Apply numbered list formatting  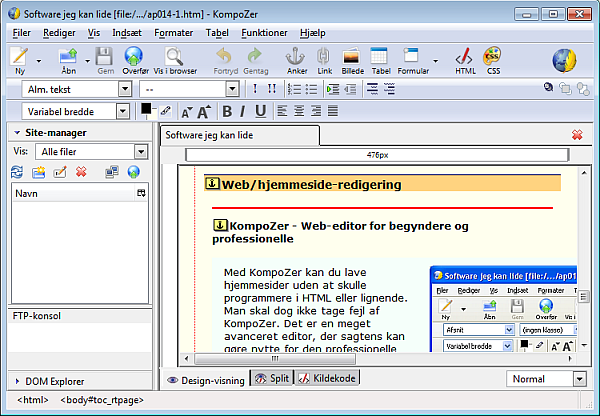click(x=294, y=89)
